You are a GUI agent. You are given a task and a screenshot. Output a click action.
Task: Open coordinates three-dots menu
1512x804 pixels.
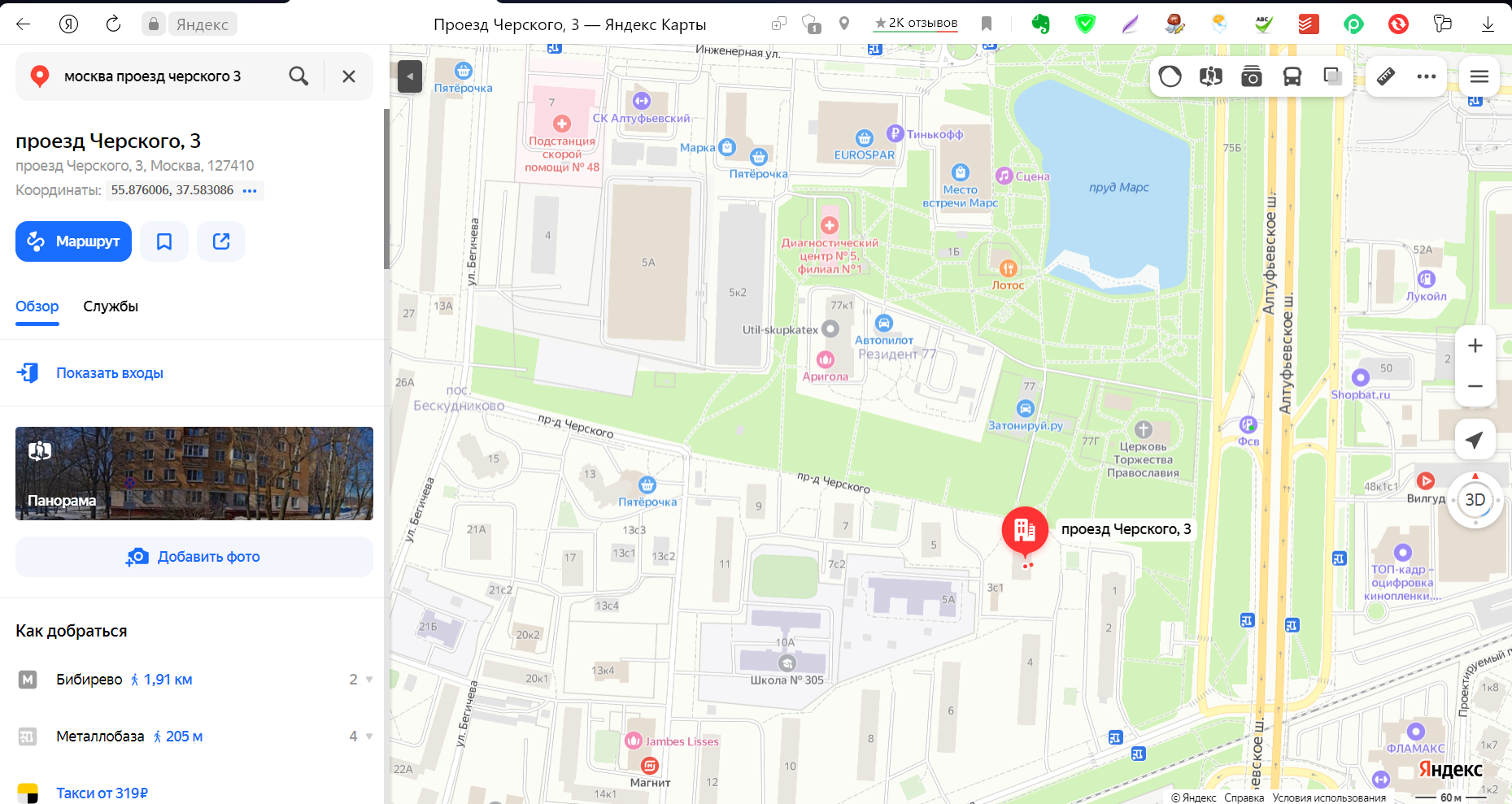click(x=250, y=190)
